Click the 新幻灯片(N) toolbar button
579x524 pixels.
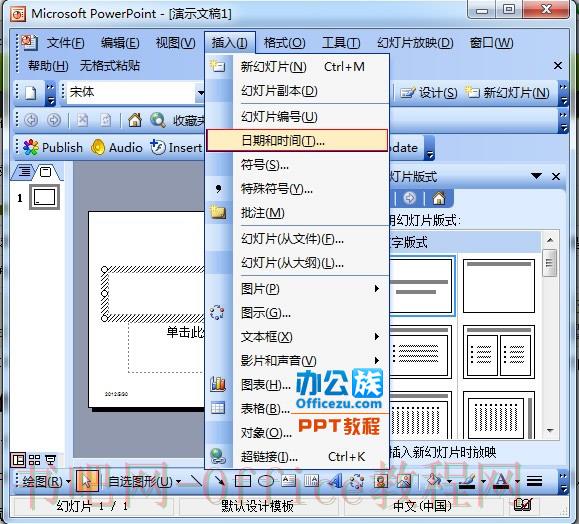[507, 92]
